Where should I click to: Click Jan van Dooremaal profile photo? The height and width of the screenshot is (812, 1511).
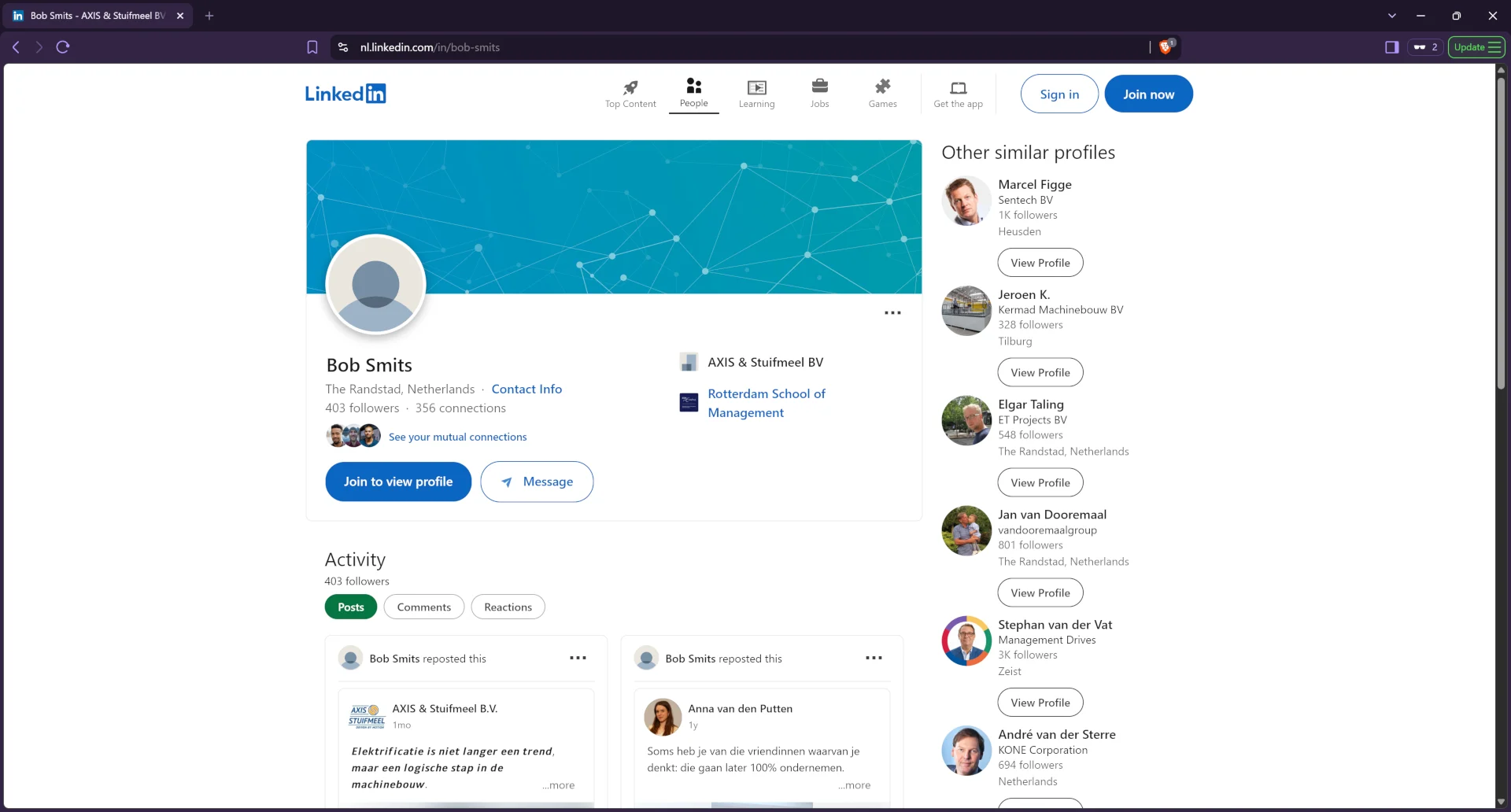(x=966, y=531)
